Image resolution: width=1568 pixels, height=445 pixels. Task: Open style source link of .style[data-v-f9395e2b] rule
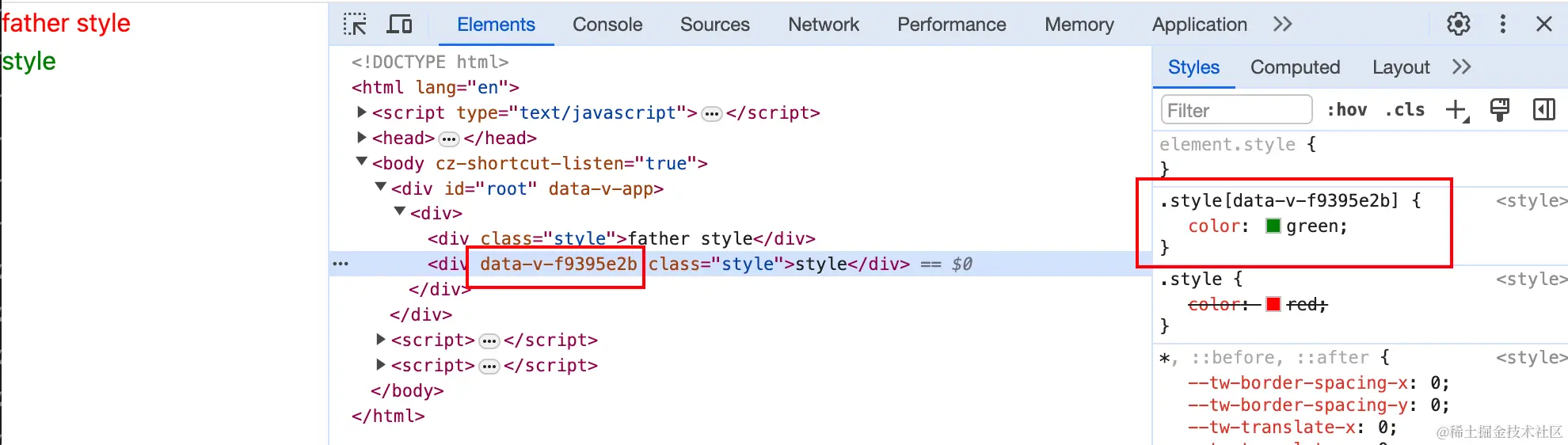click(1531, 200)
